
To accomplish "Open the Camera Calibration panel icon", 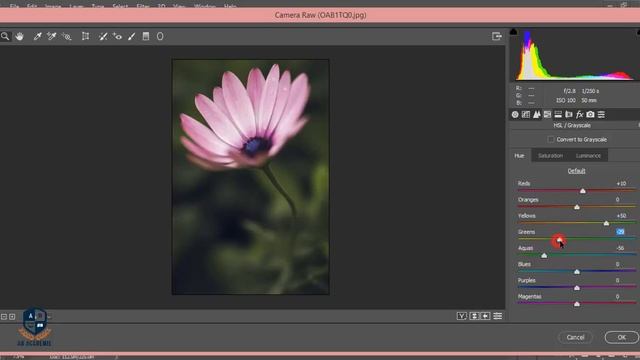I will click(x=590, y=115).
